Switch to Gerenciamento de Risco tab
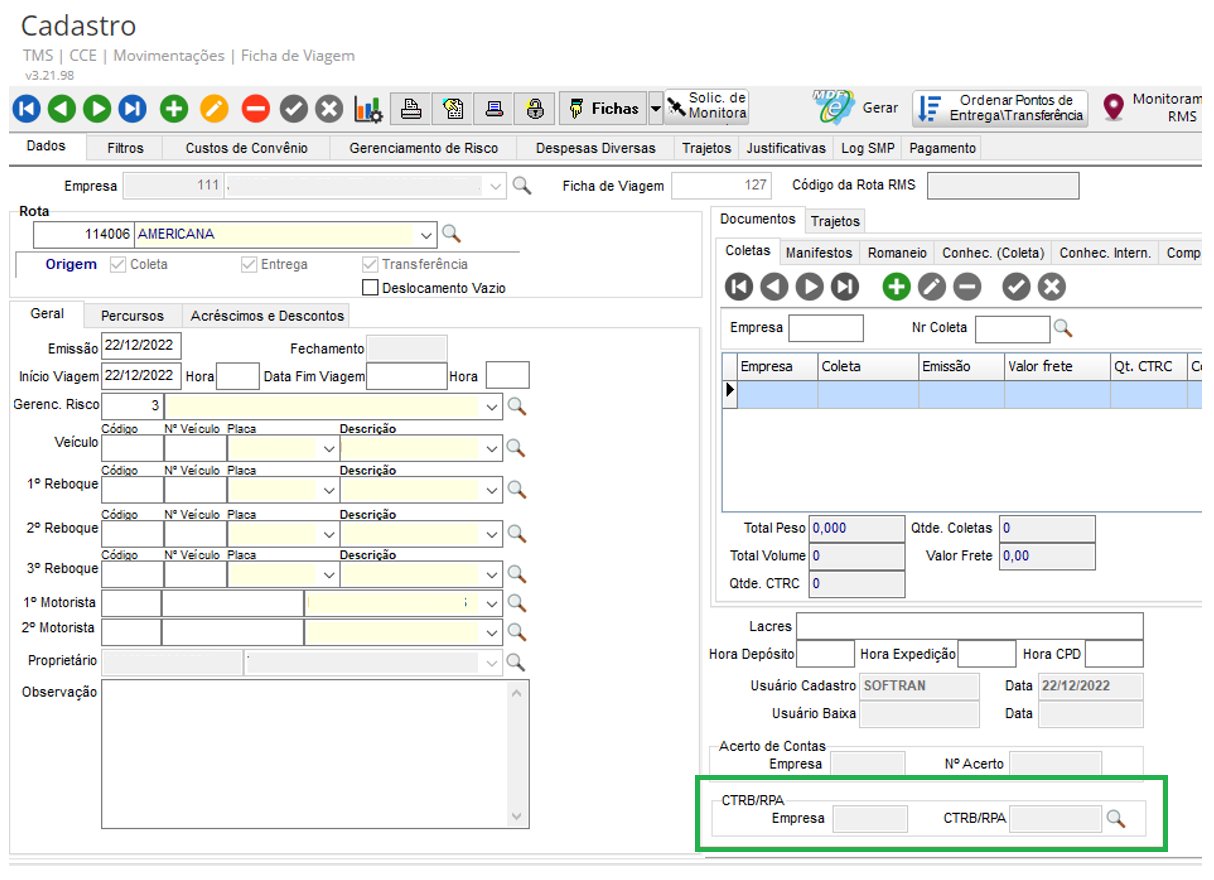Image resolution: width=1214 pixels, height=880 pixels. pyautogui.click(x=432, y=148)
